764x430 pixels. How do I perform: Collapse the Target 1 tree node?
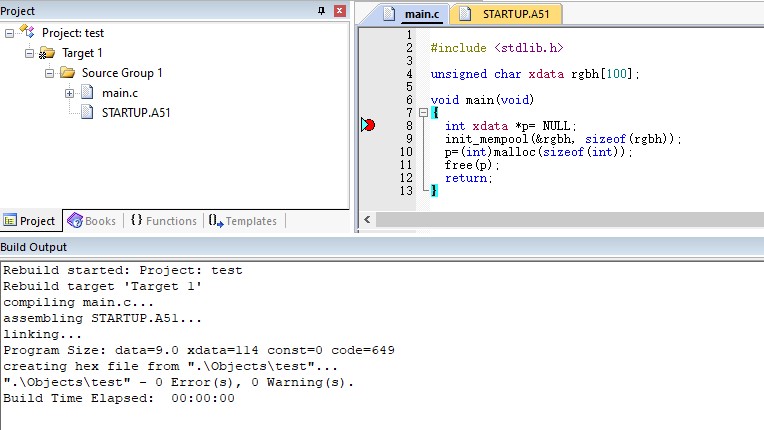point(29,53)
